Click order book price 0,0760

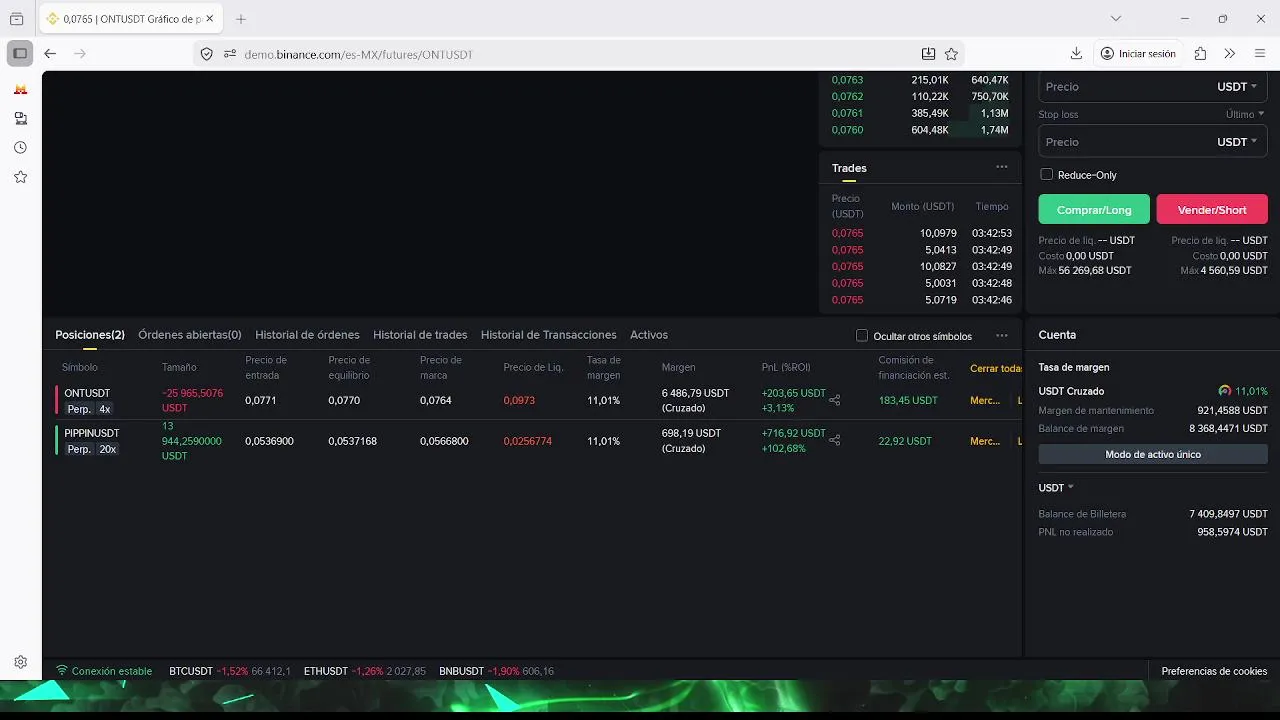pyautogui.click(x=847, y=130)
